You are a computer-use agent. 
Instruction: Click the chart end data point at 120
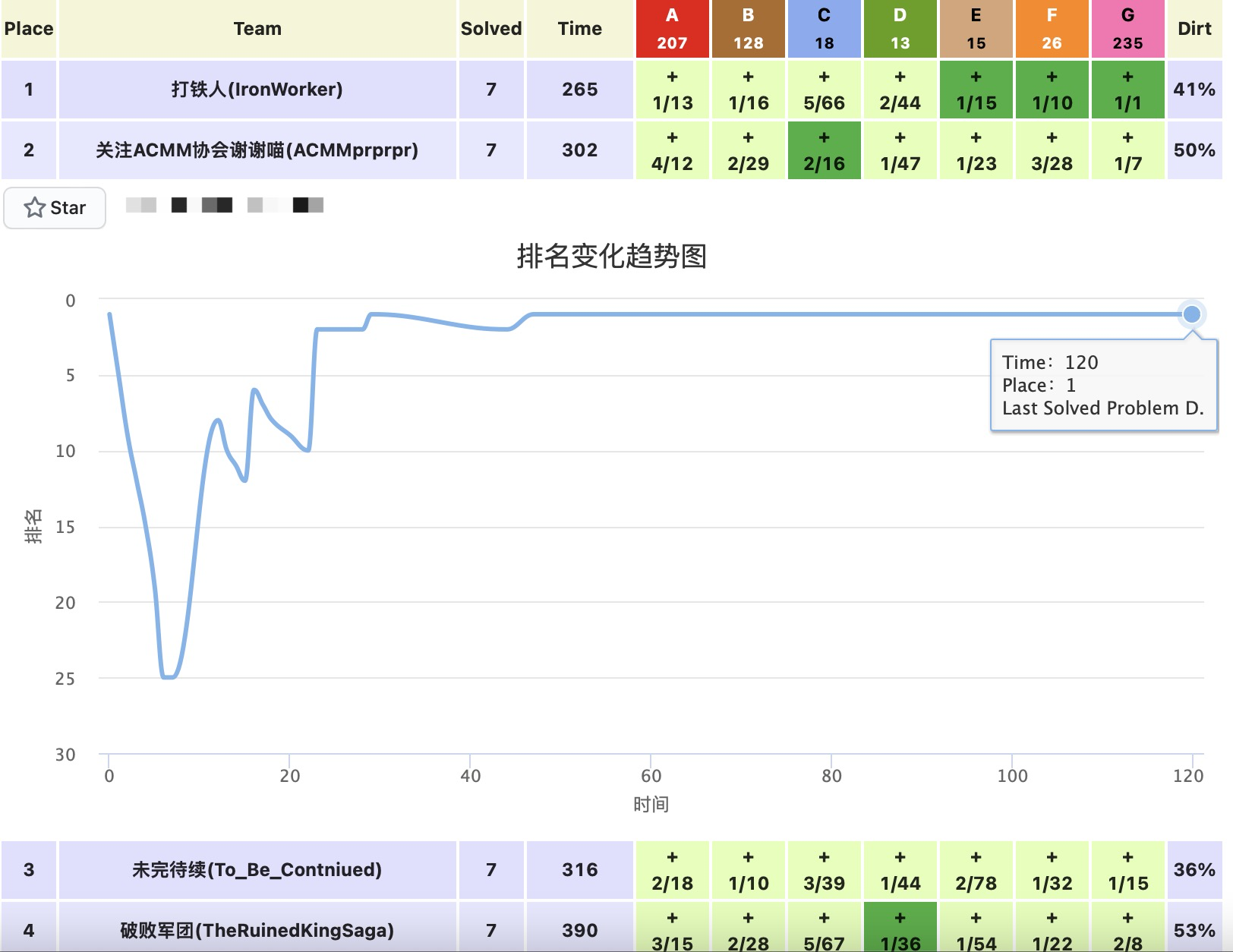pyautogui.click(x=1192, y=314)
